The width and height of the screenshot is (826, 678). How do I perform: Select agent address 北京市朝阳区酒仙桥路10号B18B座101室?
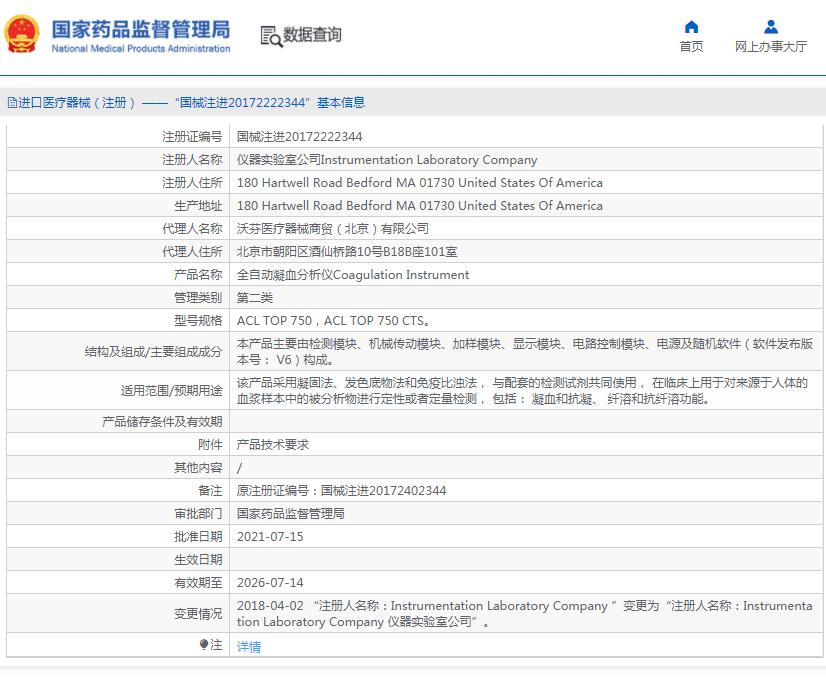tap(347, 252)
